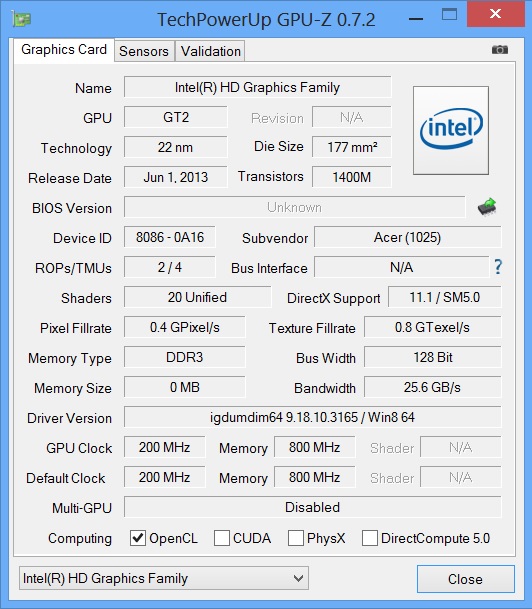This screenshot has width=532, height=609.
Task: Switch to the Graphics Card tab
Action: point(64,50)
